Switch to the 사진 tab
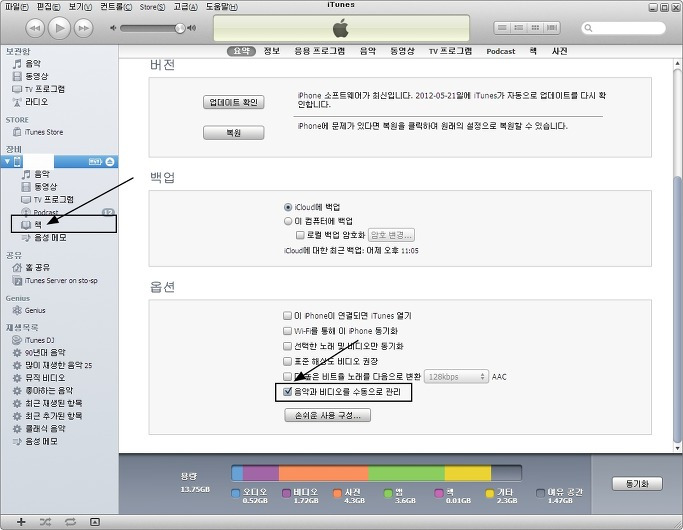Image resolution: width=683 pixels, height=530 pixels. pos(559,51)
